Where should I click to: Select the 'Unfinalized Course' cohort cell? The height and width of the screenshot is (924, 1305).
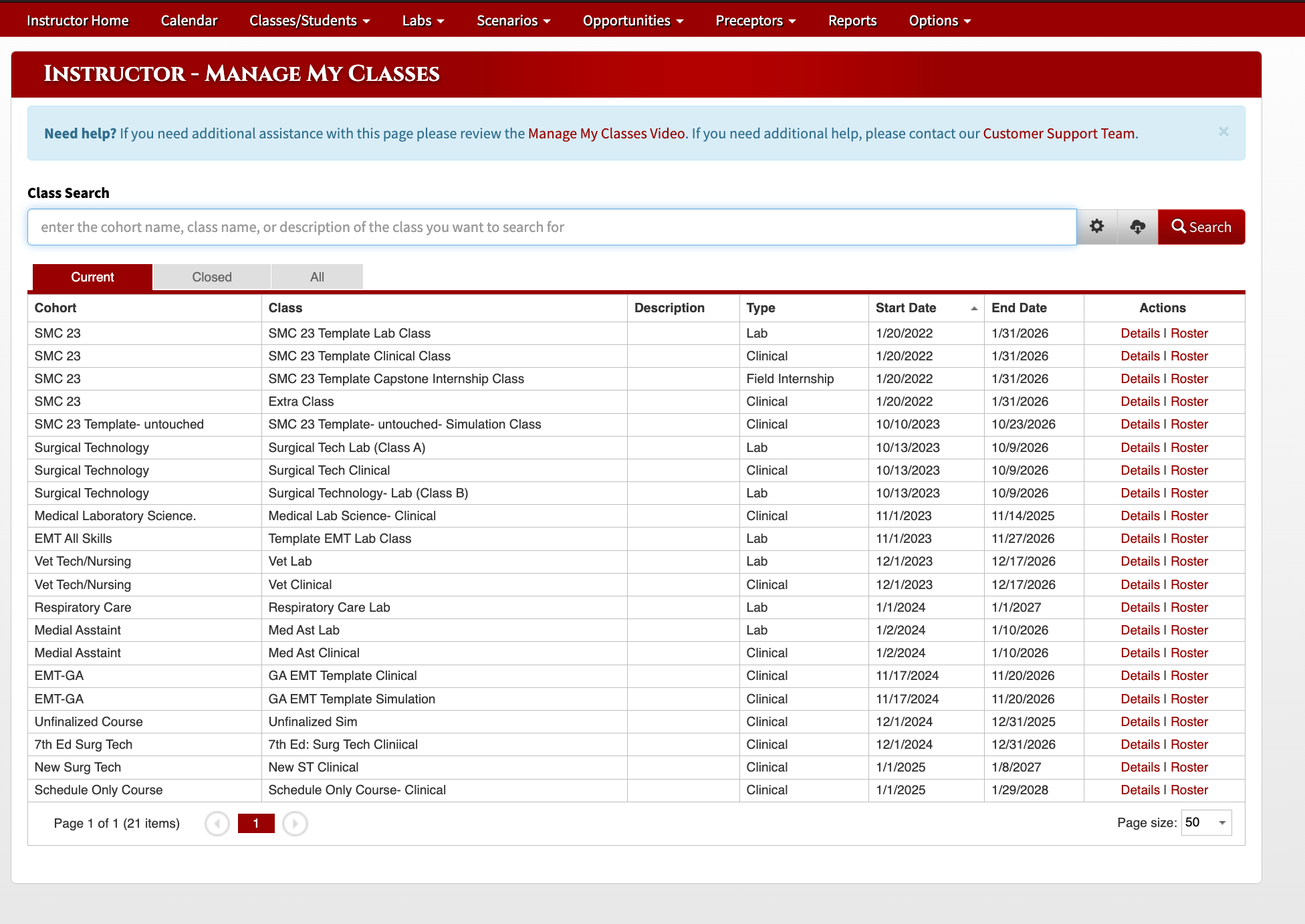point(144,721)
